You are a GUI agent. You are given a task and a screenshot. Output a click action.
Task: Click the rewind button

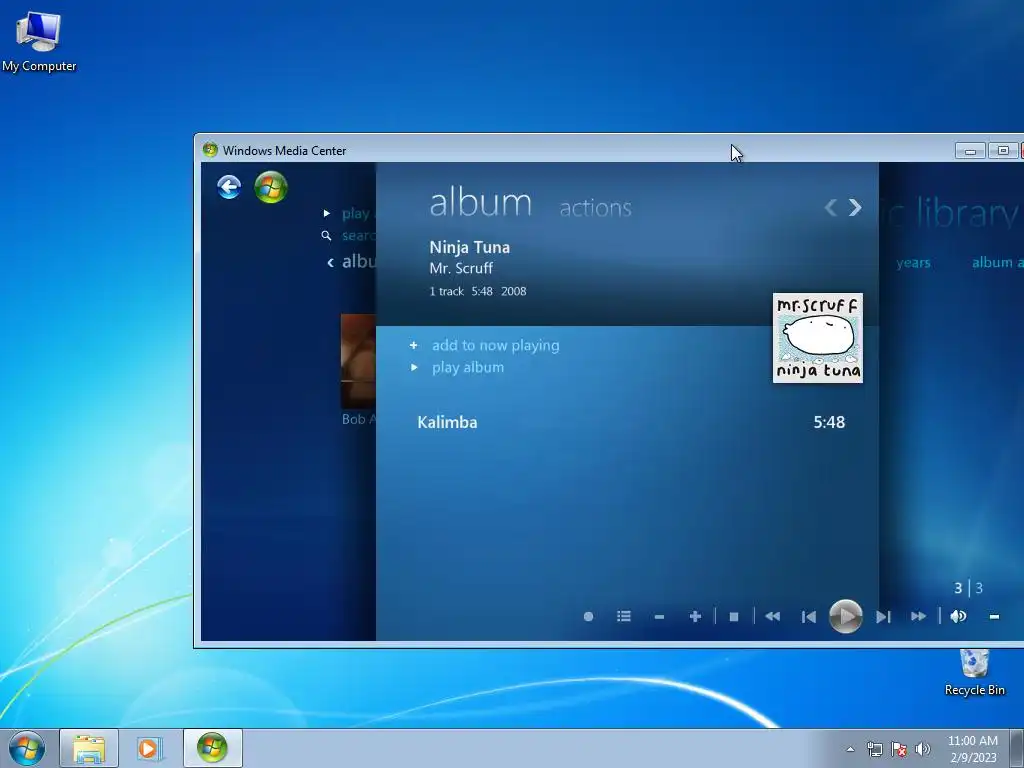tap(773, 616)
